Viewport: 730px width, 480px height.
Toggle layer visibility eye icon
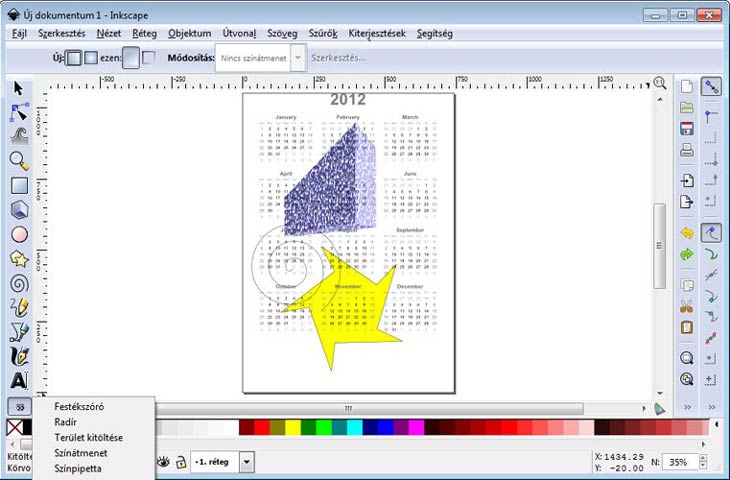tap(163, 462)
